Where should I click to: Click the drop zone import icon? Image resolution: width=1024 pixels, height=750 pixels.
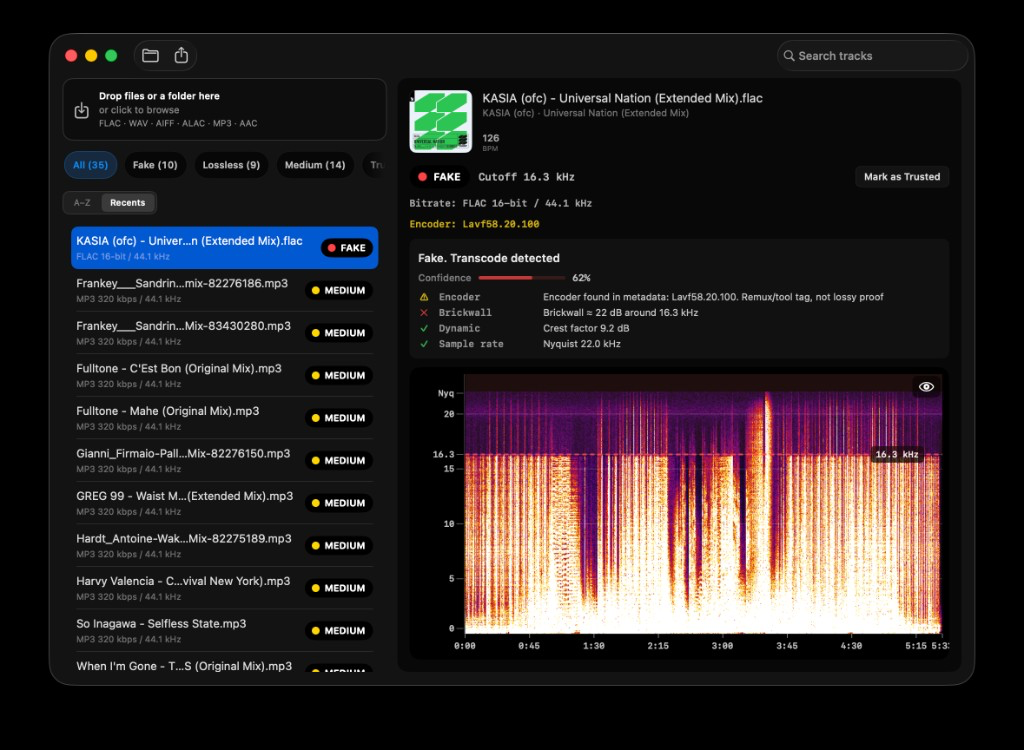(82, 110)
